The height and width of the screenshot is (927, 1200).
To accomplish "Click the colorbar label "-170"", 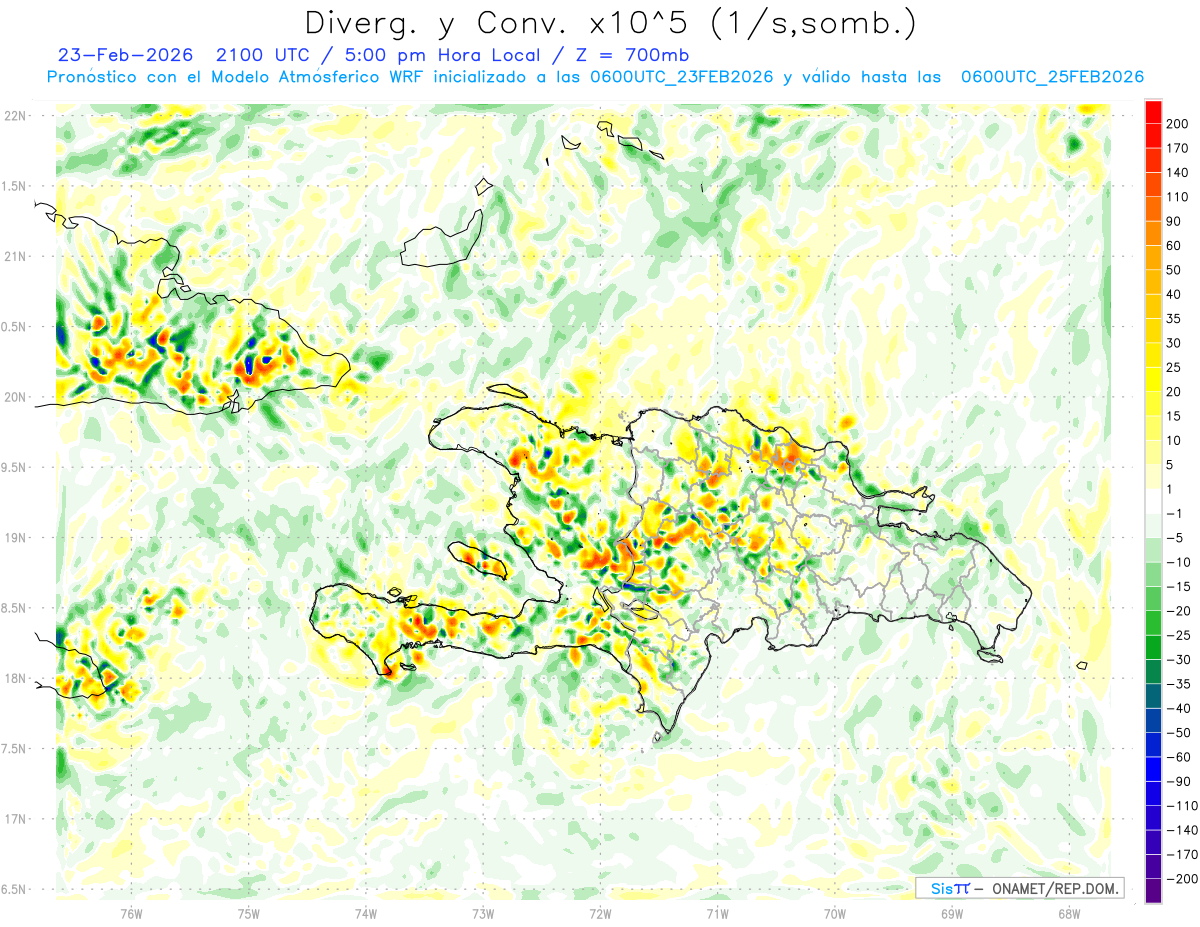I will point(1181,854).
